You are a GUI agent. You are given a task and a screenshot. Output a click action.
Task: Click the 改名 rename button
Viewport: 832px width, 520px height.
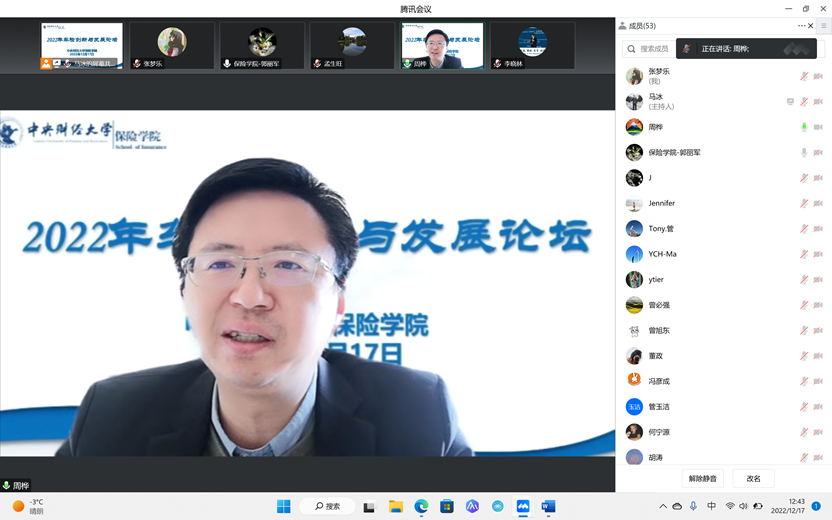pos(753,478)
